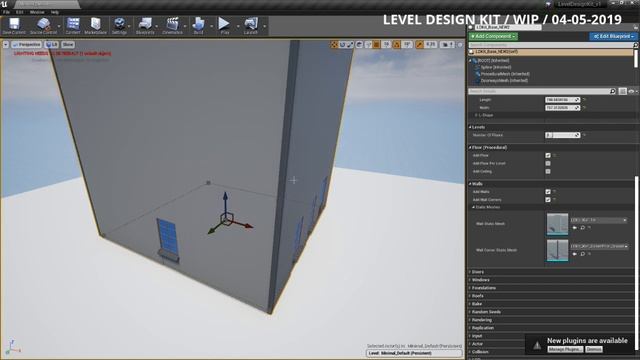This screenshot has height=360, width=640.
Task: Toggle the Add Wall Corners checkbox
Action: 548,200
